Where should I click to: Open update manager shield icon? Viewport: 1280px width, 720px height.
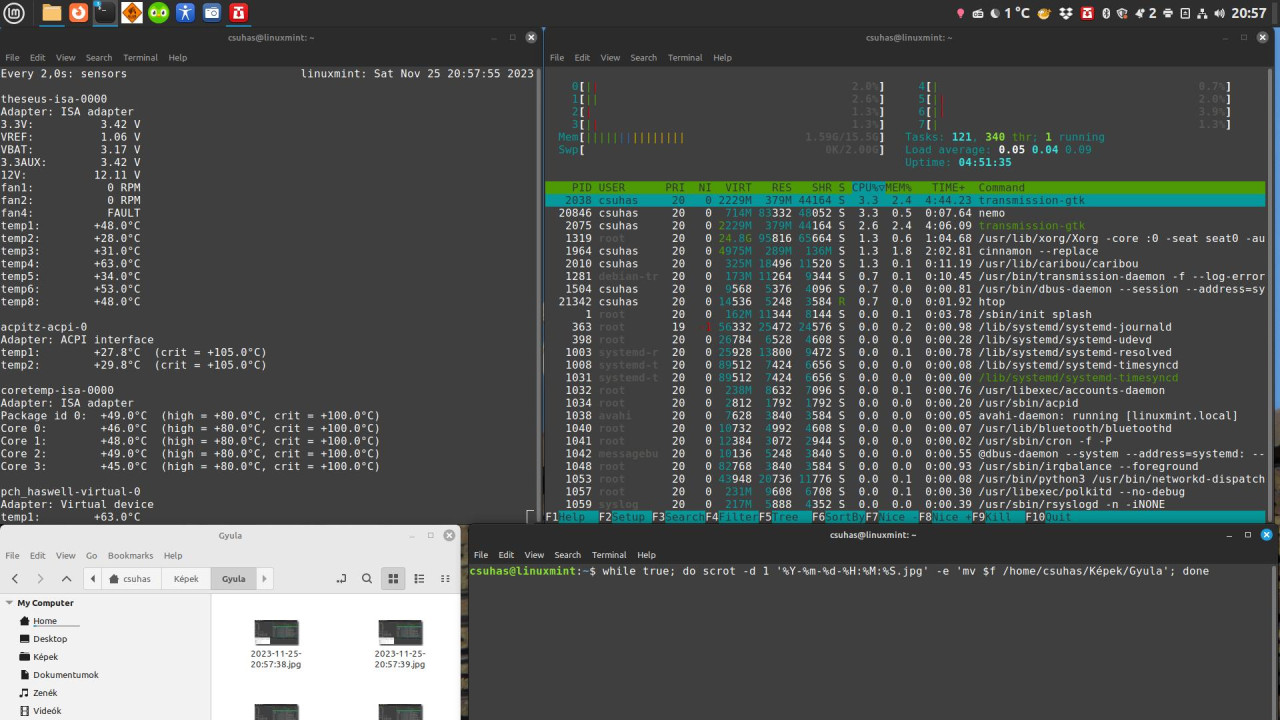point(1121,13)
